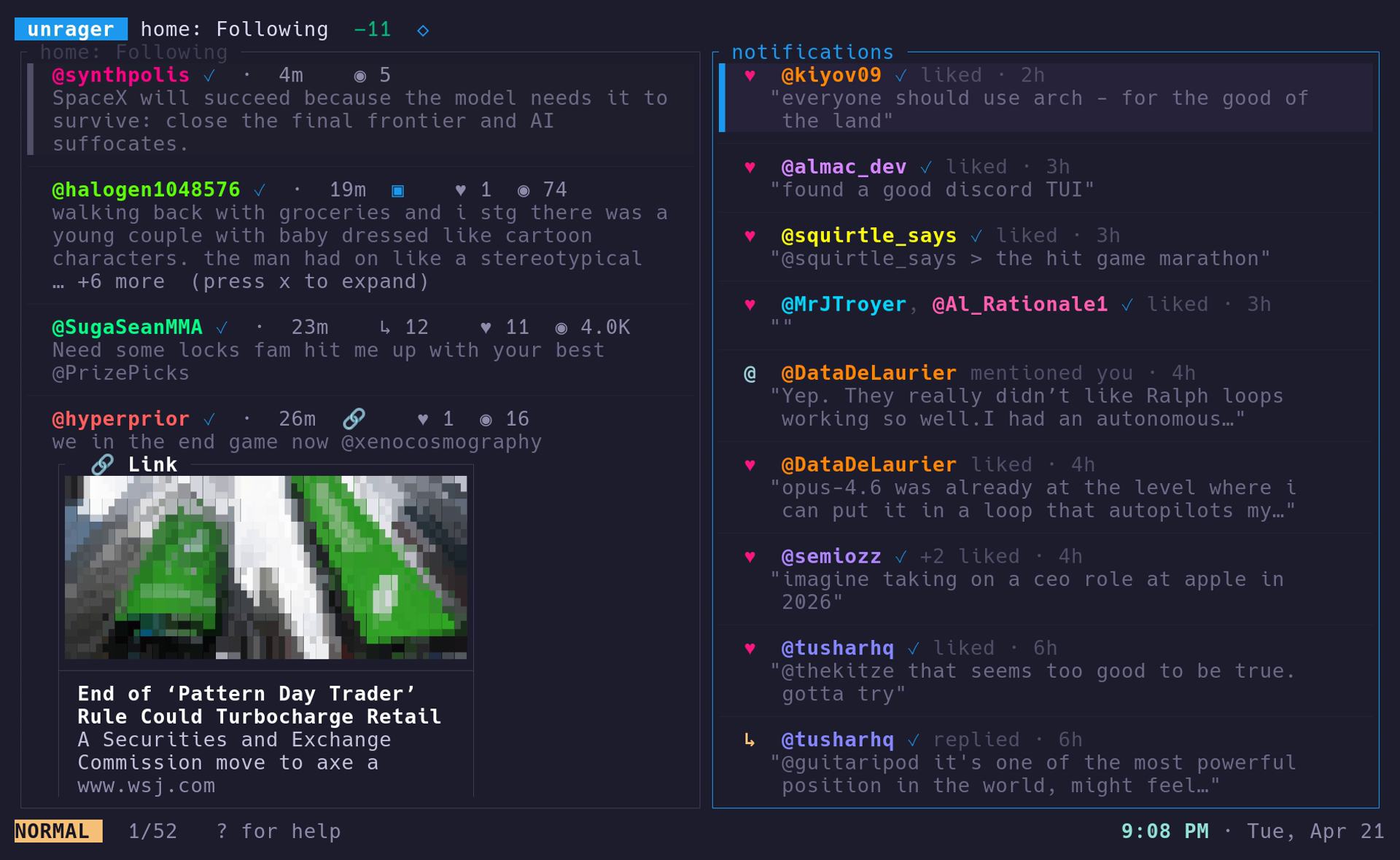This screenshot has width=1400, height=860.
Task: Click the link chain icon on @hyperprior's post
Action: [354, 419]
